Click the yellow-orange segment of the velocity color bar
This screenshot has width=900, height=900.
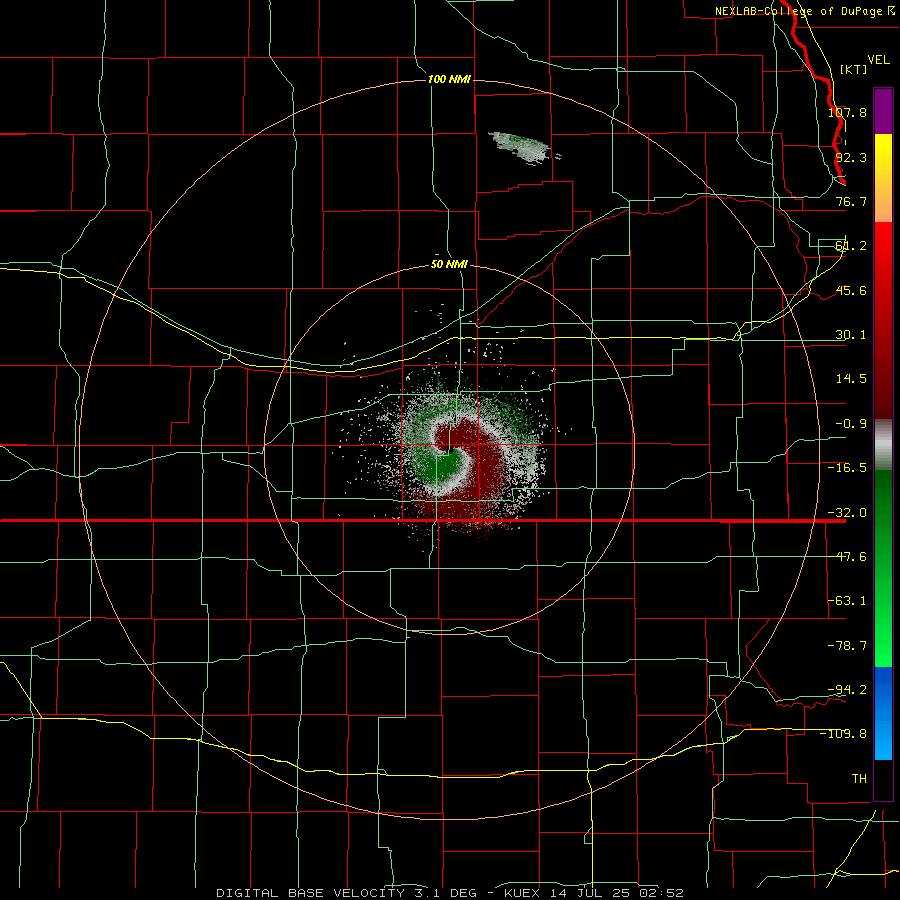(883, 178)
